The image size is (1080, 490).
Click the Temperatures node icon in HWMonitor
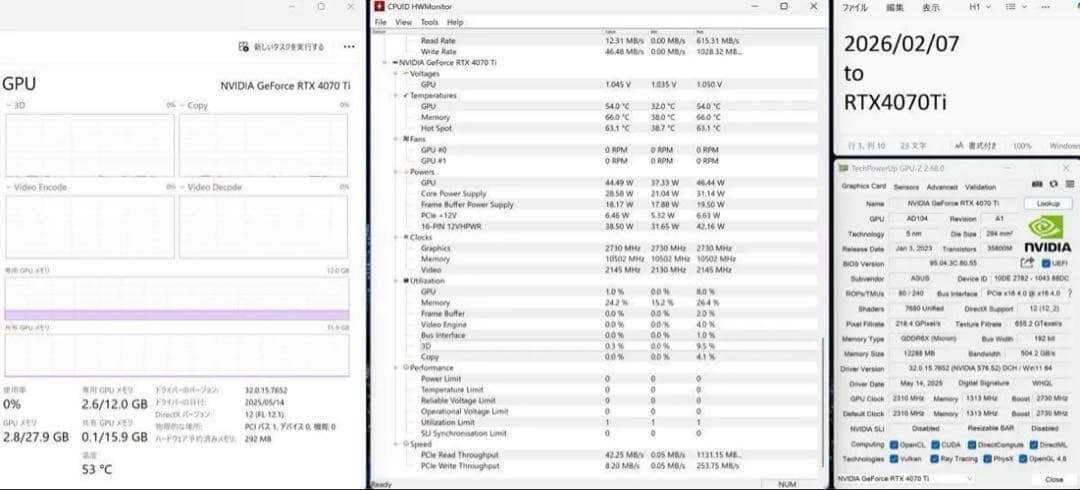[406, 95]
